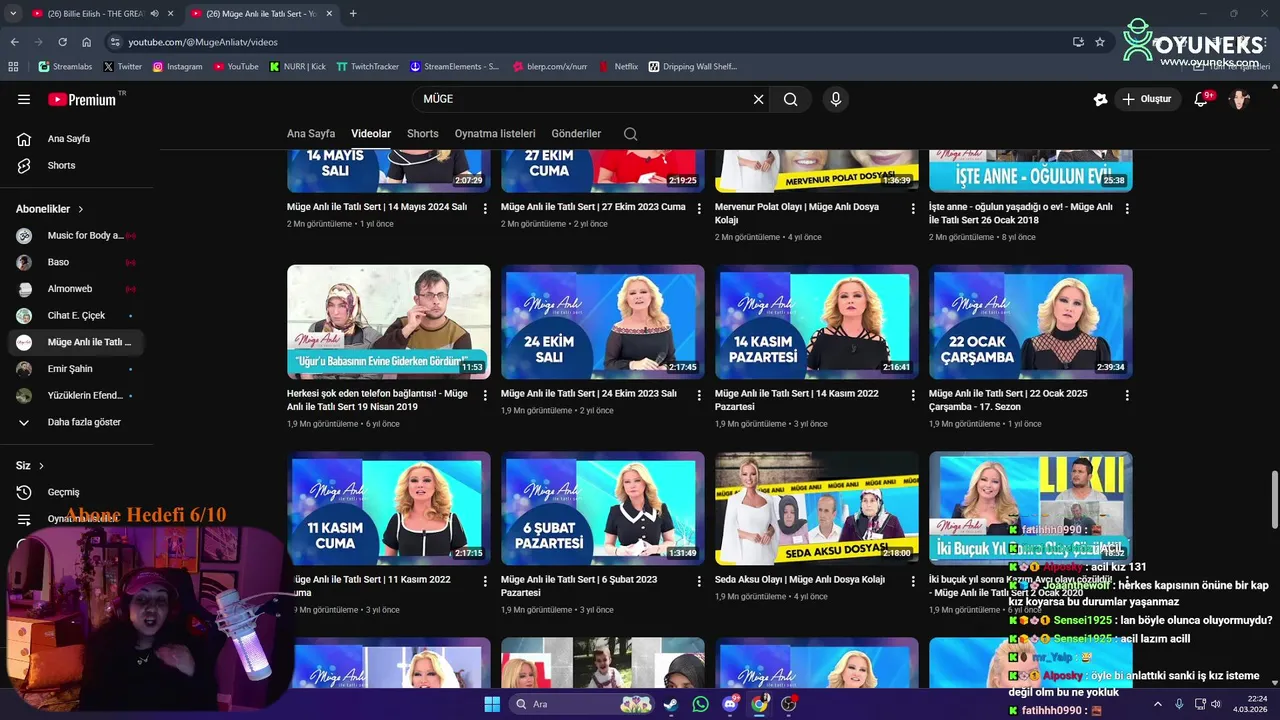Open options for the 6 Şubat 2023 Pazartesi video
The width and height of the screenshot is (1280, 720).
tap(699, 582)
